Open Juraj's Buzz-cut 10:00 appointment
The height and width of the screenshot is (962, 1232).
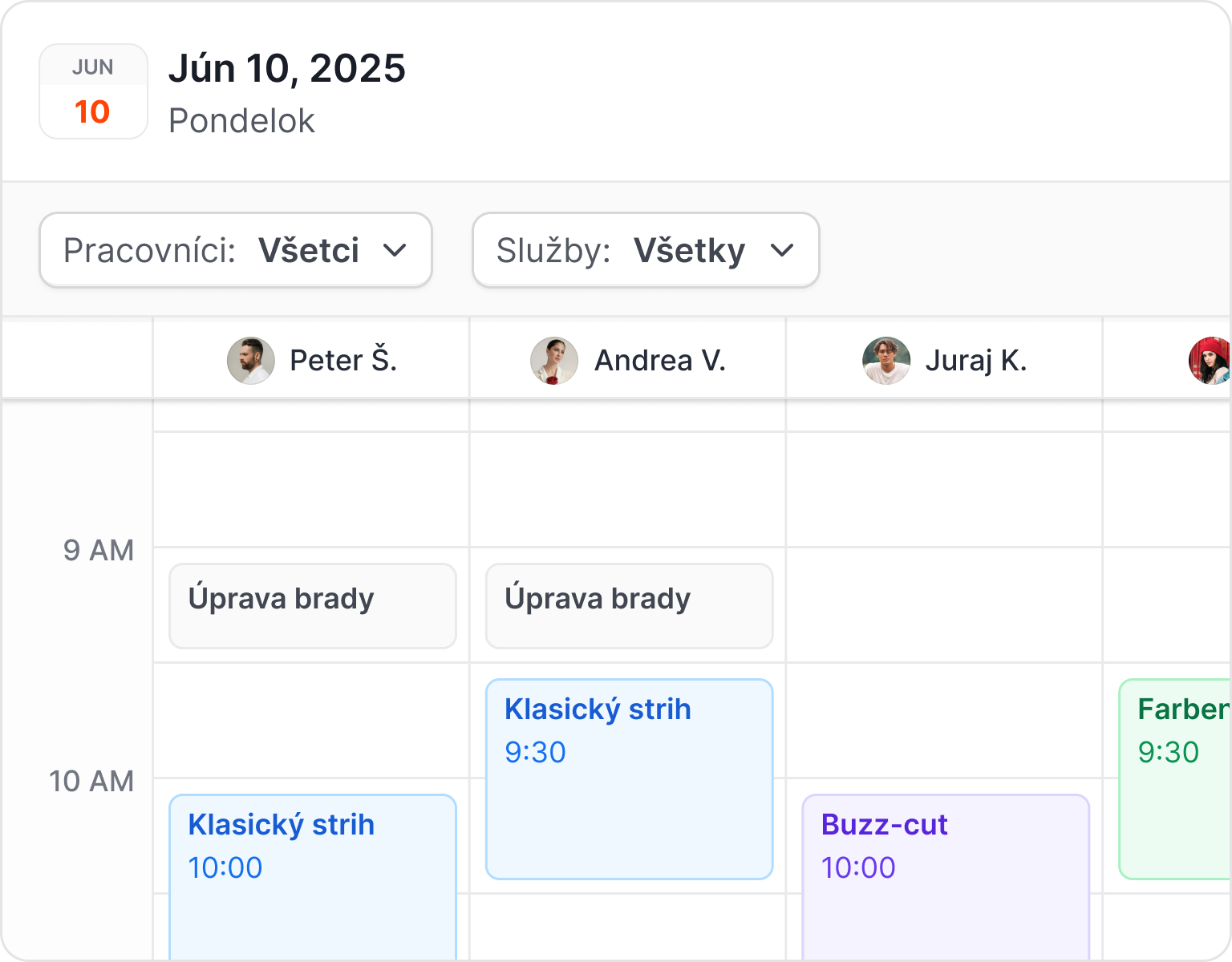(x=946, y=875)
